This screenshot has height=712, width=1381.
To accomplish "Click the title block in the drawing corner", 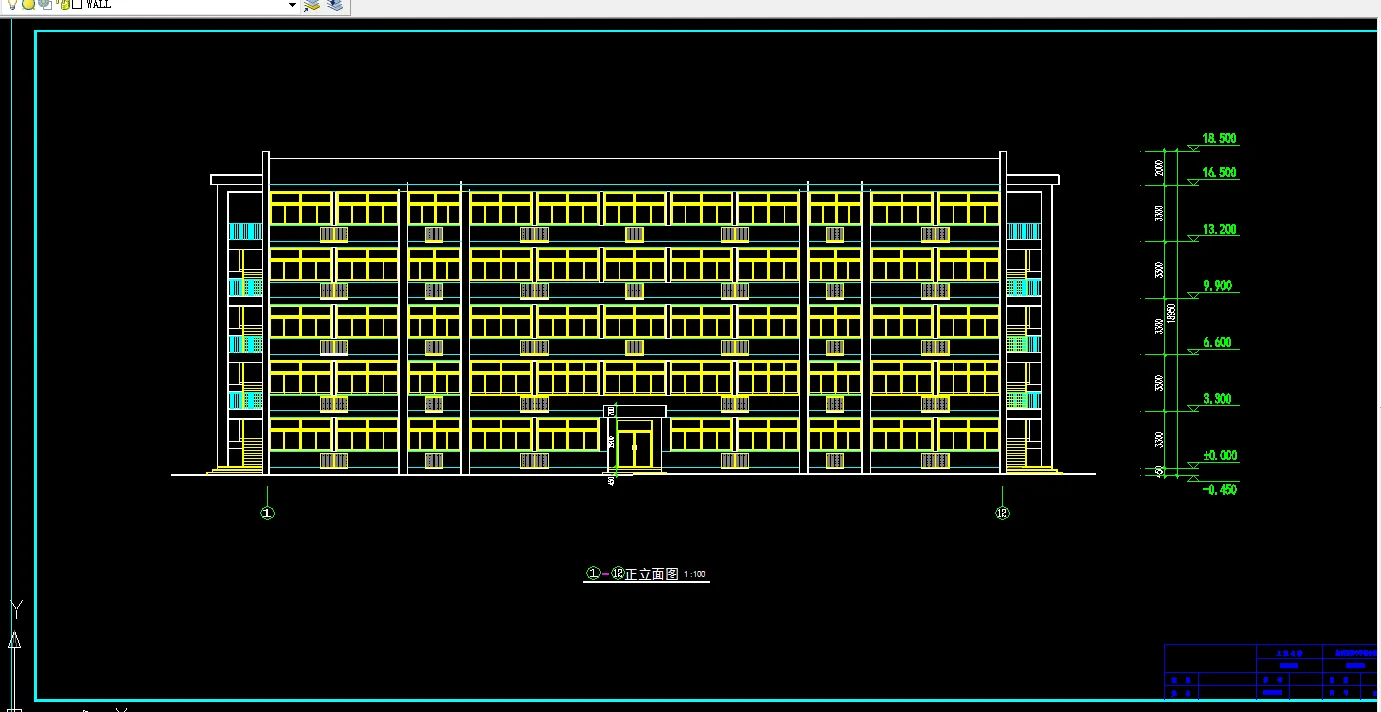I will (x=1272, y=672).
